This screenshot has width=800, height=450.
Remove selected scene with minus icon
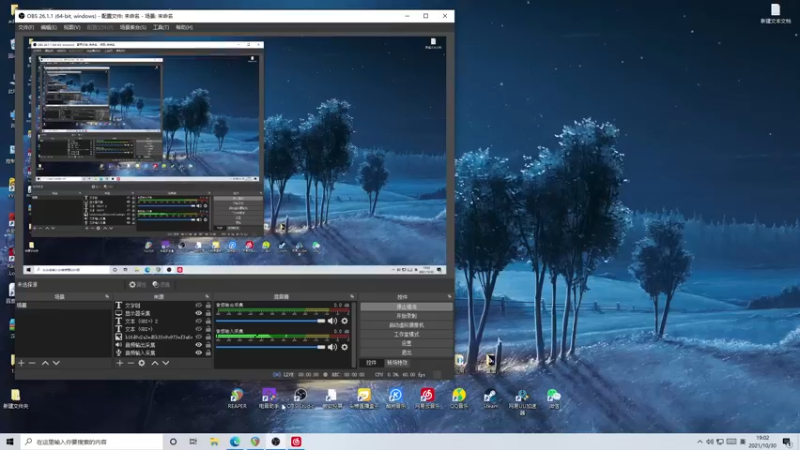32,363
